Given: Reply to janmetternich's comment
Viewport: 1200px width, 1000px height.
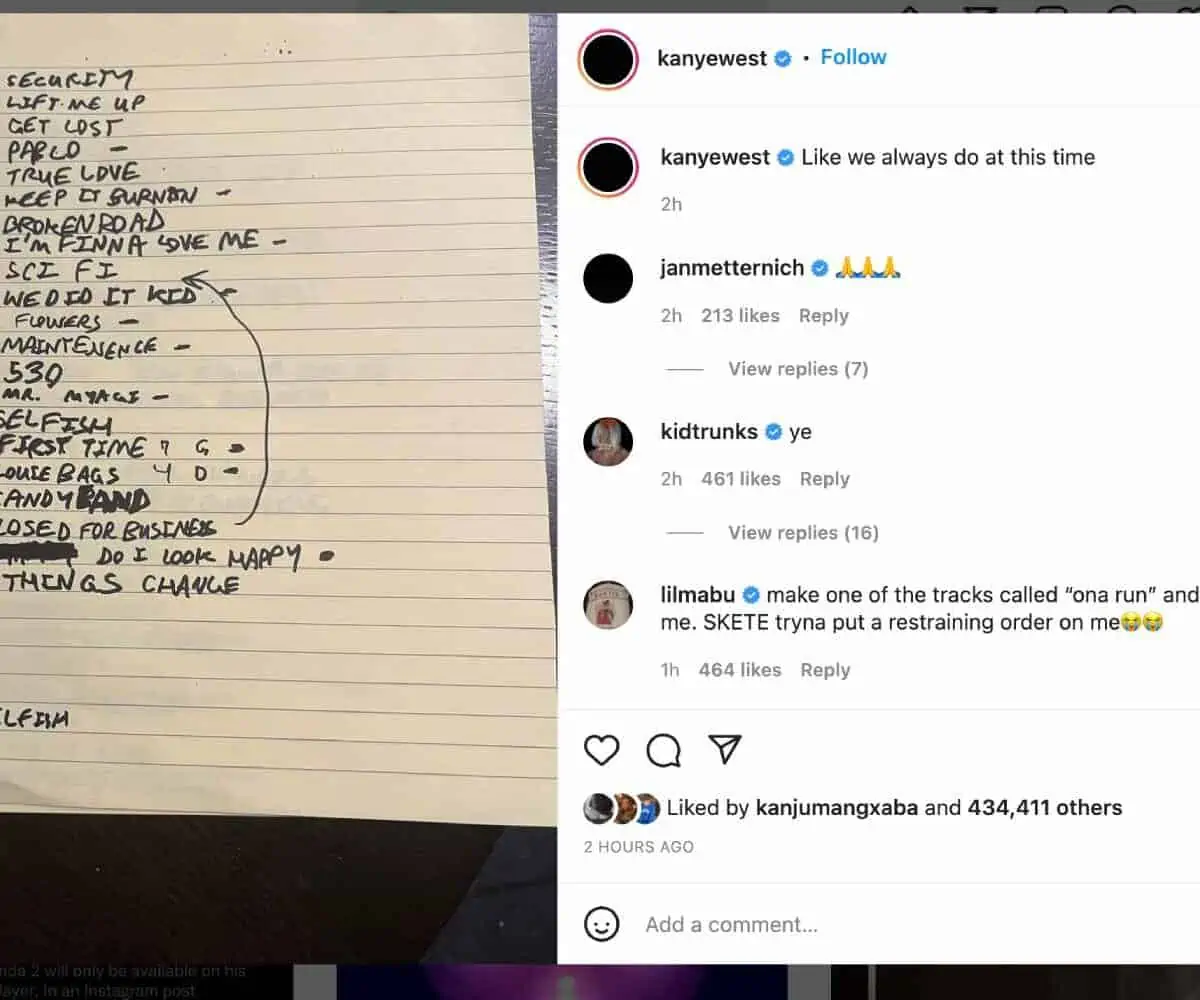Looking at the screenshot, I should coord(823,316).
